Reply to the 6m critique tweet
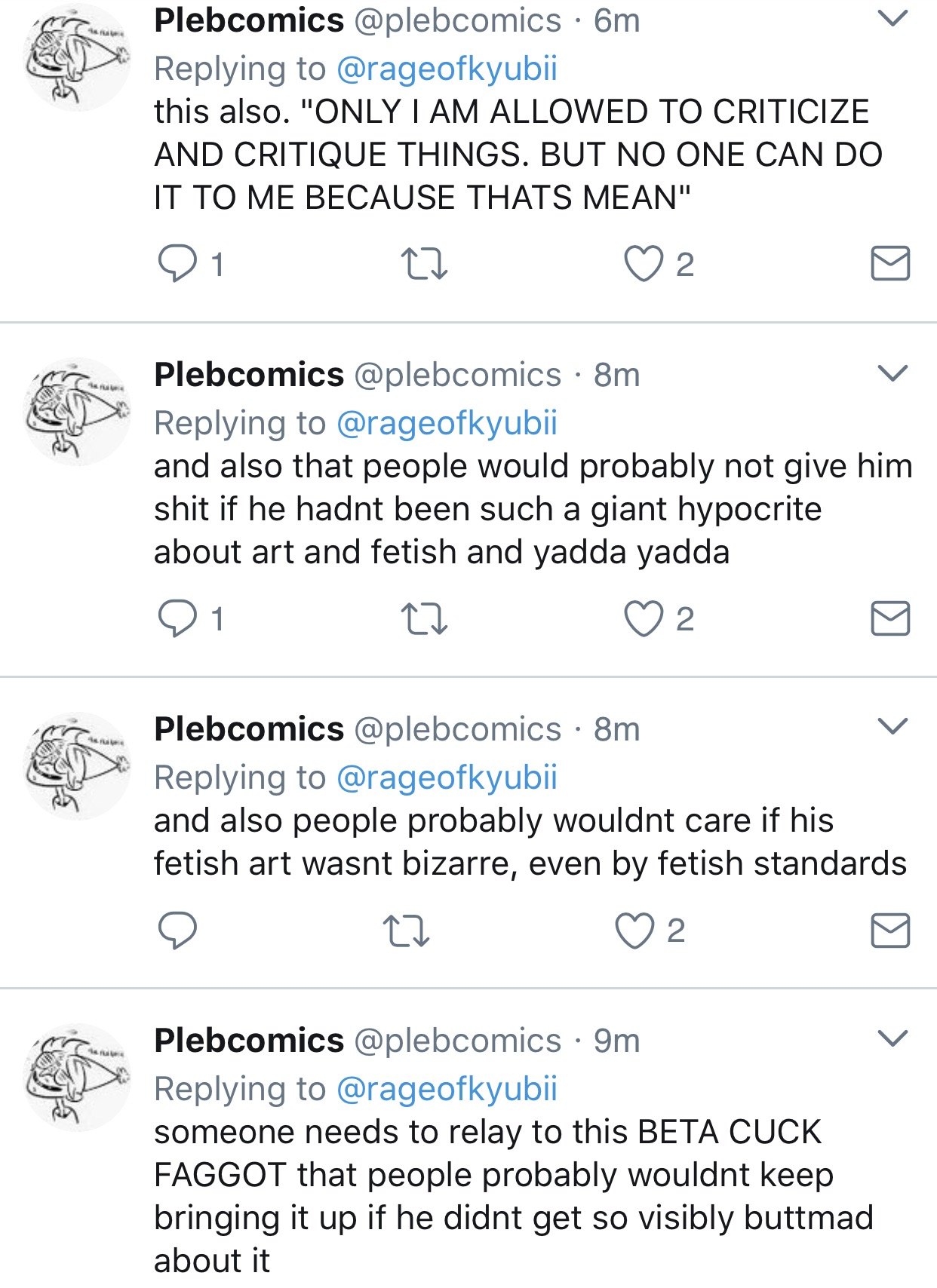937x1288 pixels. (x=177, y=264)
